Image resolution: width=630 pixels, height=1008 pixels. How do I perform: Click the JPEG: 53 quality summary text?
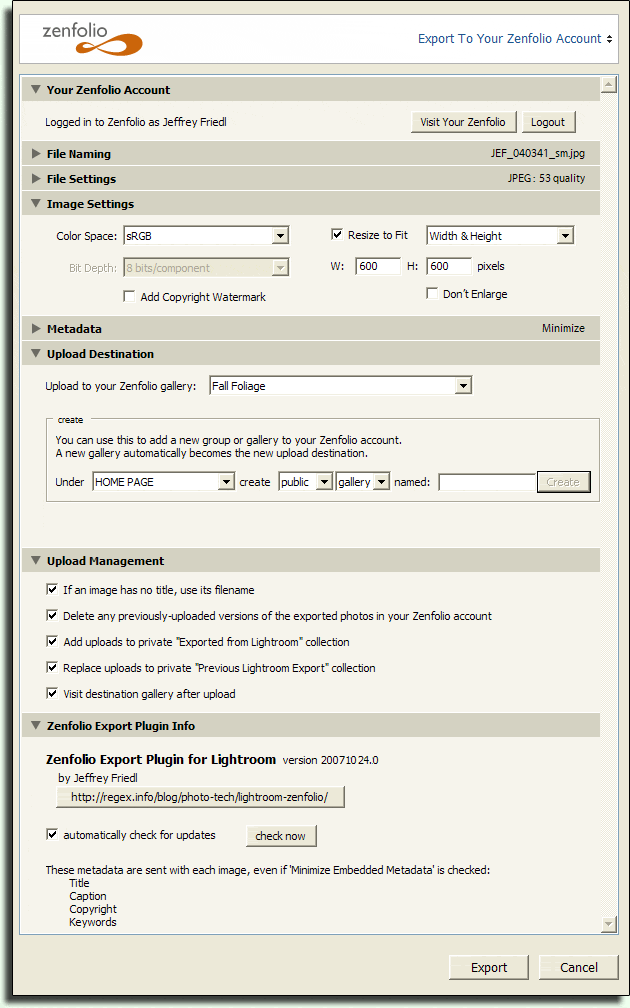tap(546, 178)
